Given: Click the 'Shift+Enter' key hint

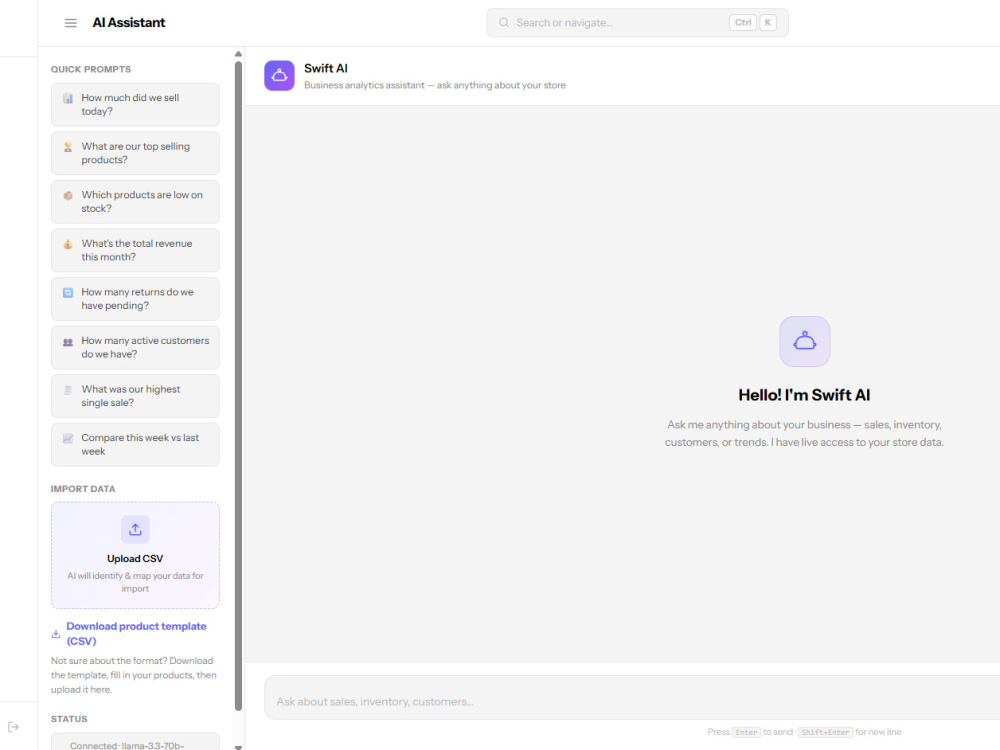Looking at the screenshot, I should pos(825,732).
